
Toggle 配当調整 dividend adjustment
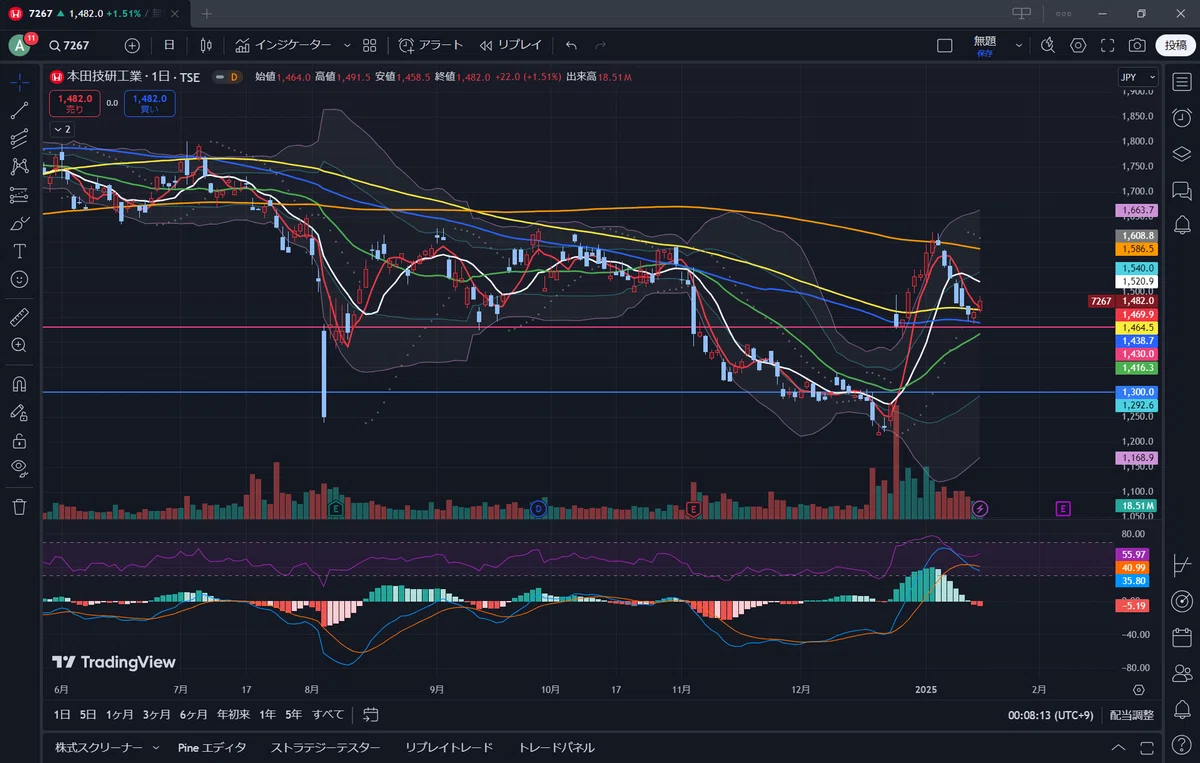tap(1132, 715)
